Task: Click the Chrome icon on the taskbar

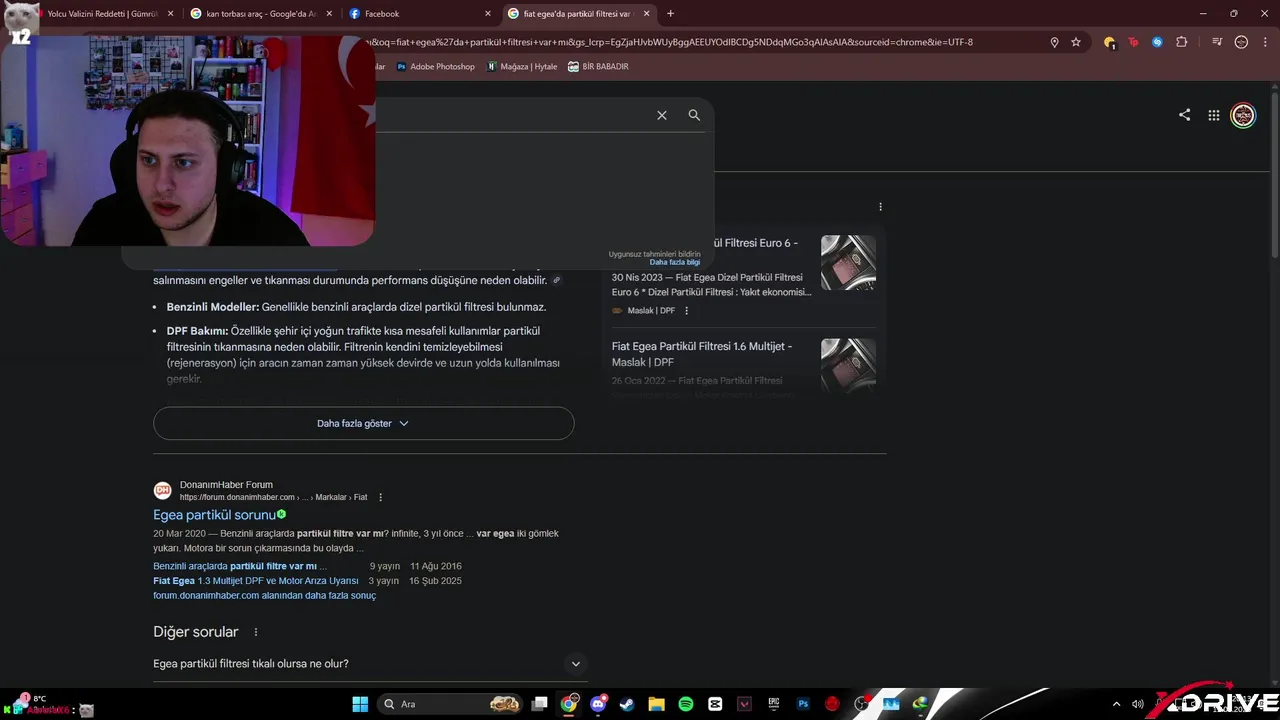Action: click(x=569, y=704)
